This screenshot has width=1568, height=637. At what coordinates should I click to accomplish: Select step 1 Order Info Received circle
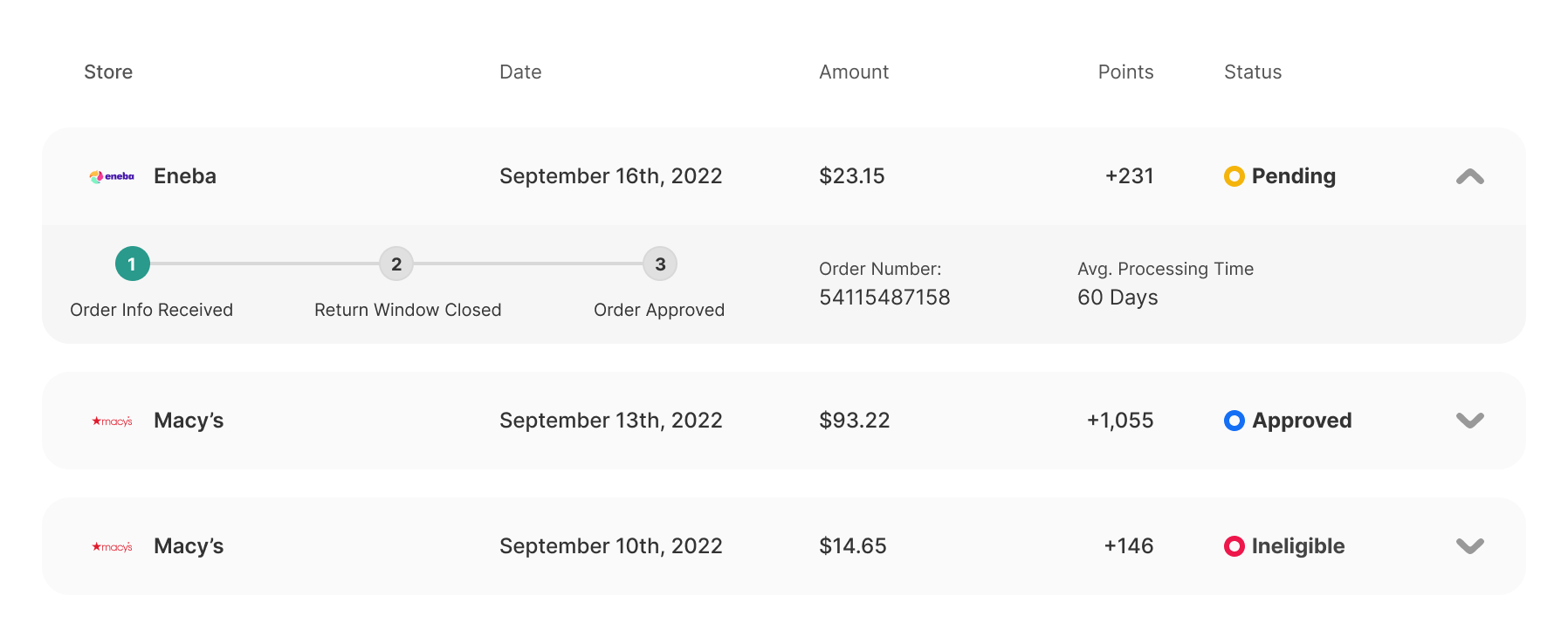(132, 264)
